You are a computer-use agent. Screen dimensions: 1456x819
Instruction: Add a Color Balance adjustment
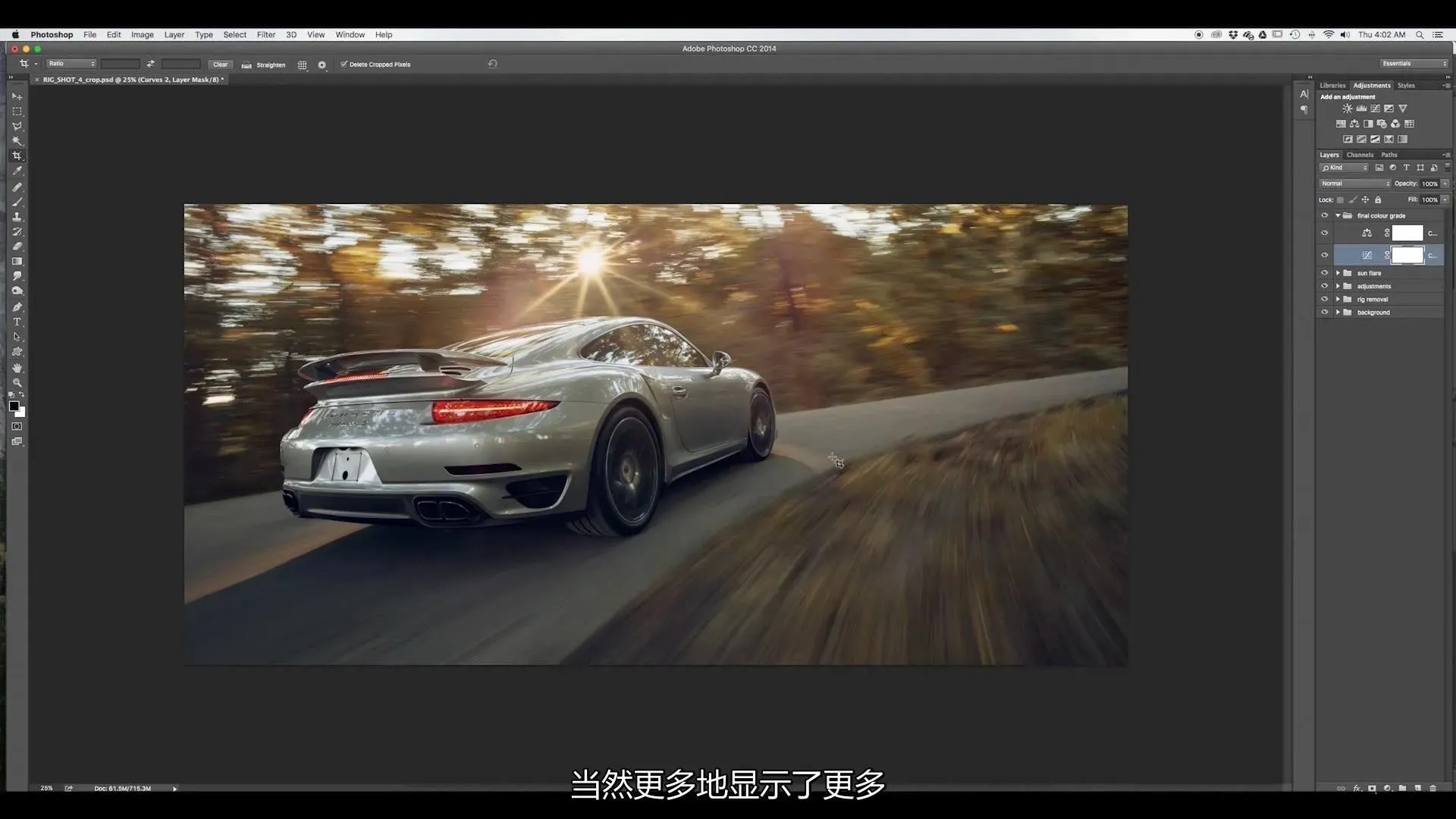click(1354, 124)
